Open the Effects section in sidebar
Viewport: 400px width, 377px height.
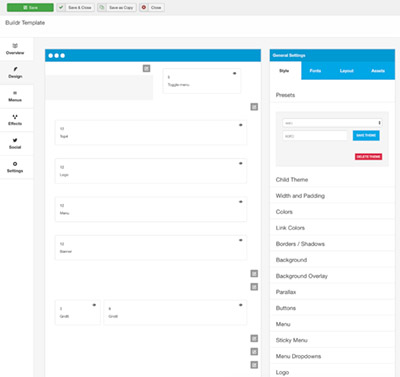[x=16, y=120]
